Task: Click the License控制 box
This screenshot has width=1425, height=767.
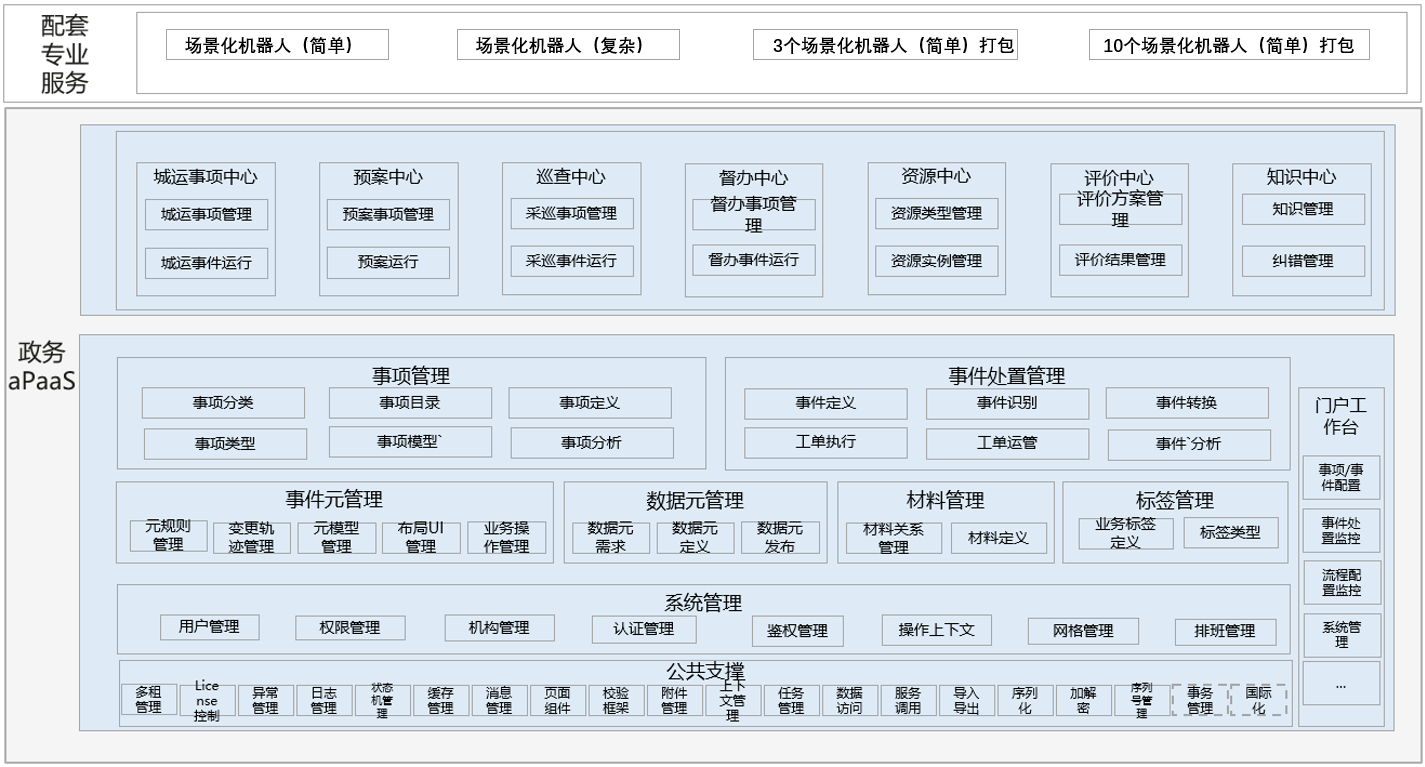Action: click(207, 700)
